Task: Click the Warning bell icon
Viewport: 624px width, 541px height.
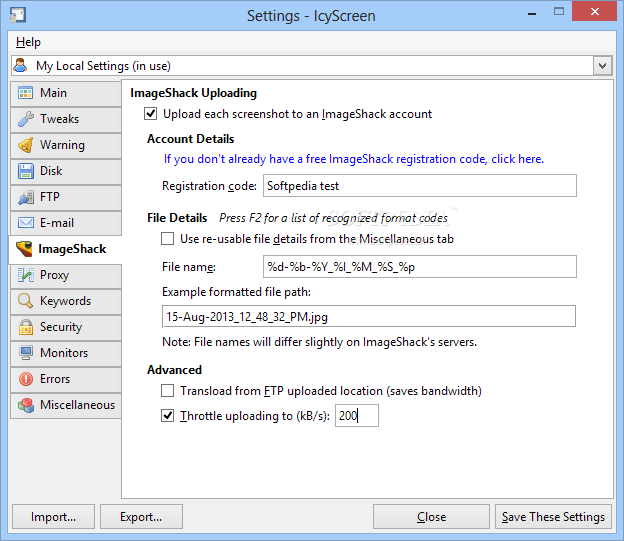Action: (26, 145)
